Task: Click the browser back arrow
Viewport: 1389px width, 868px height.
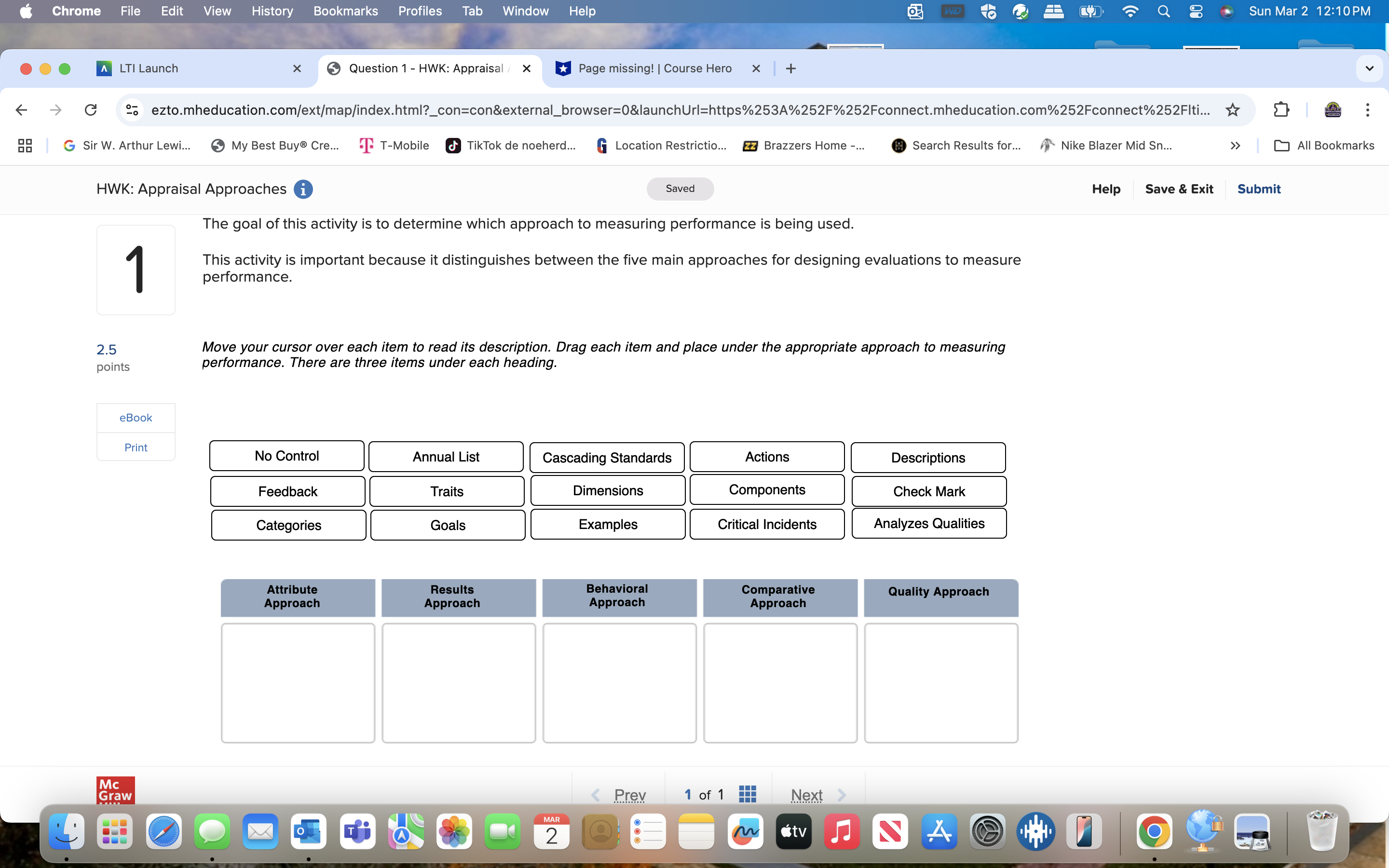Action: tap(21, 109)
